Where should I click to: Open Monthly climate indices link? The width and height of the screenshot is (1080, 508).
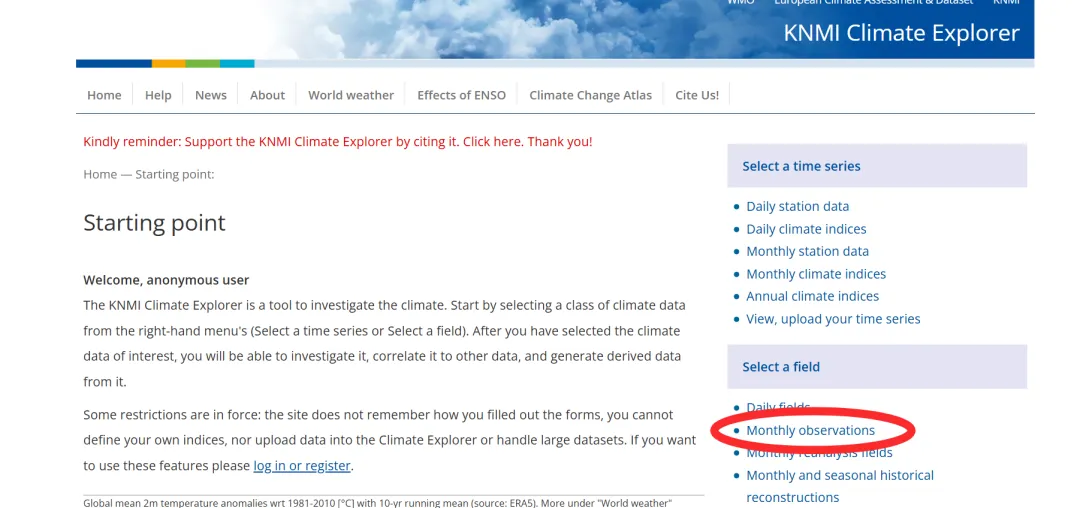click(816, 274)
